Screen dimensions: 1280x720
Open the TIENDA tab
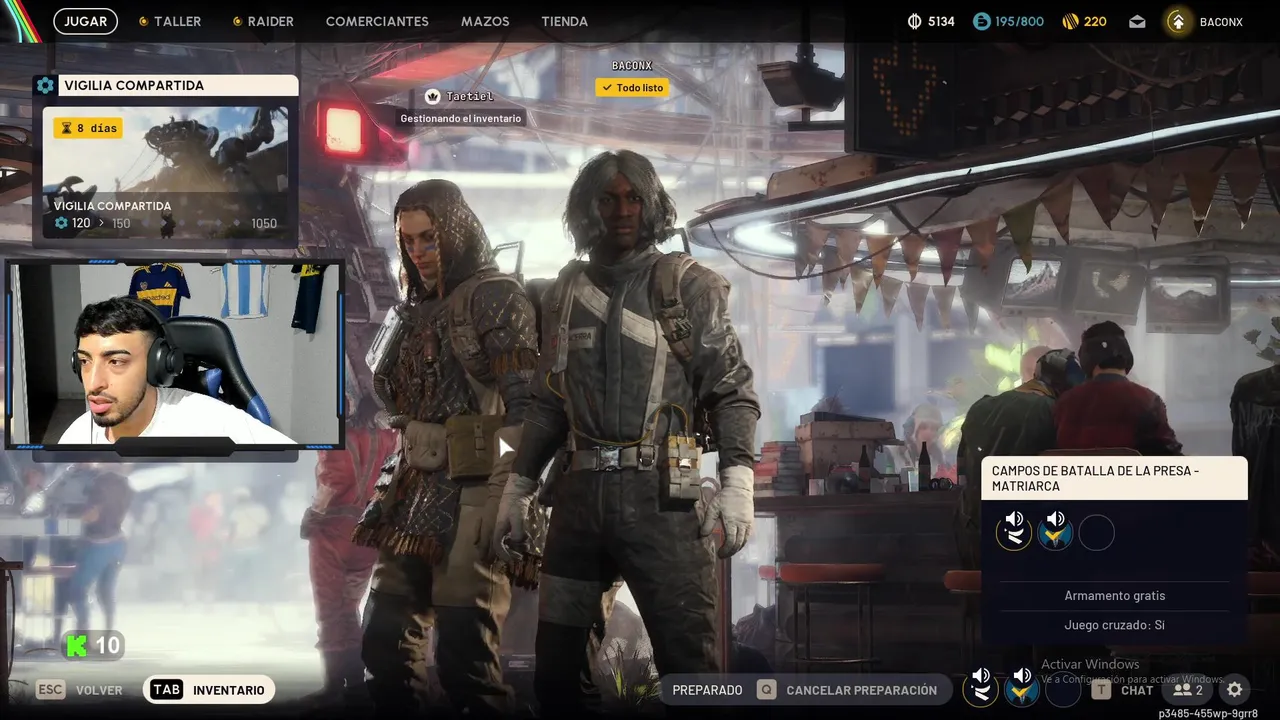(x=564, y=21)
